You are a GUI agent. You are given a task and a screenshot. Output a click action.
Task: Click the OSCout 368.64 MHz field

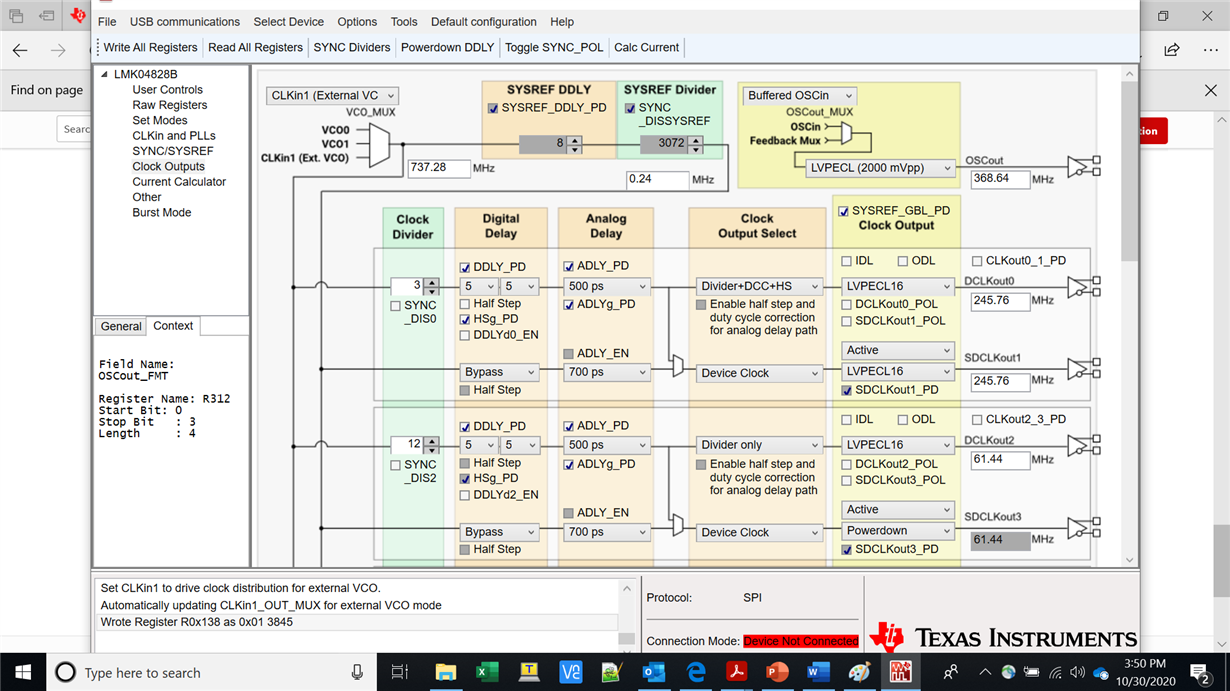1000,179
